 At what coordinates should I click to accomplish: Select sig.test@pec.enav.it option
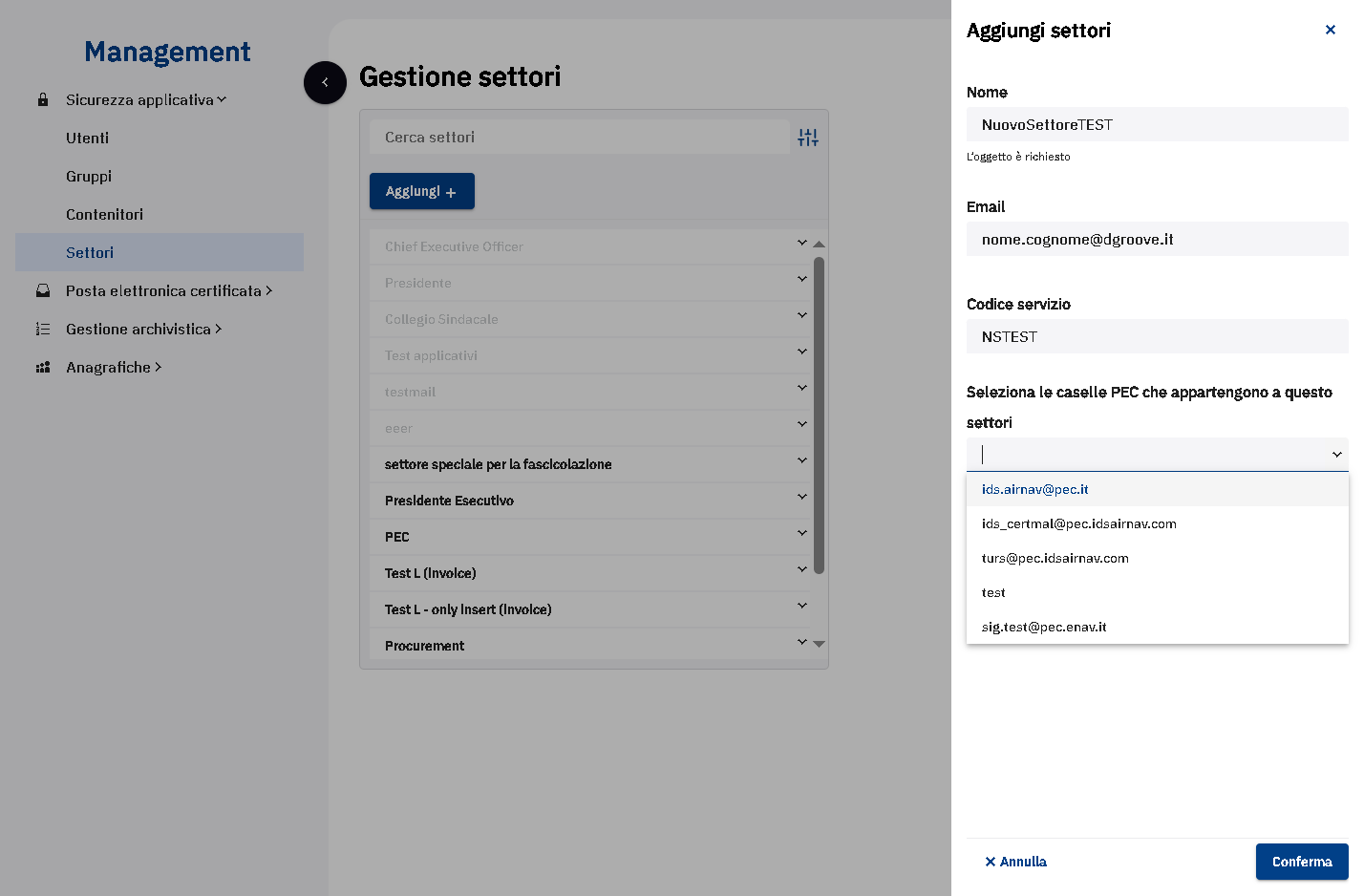pyautogui.click(x=1158, y=627)
